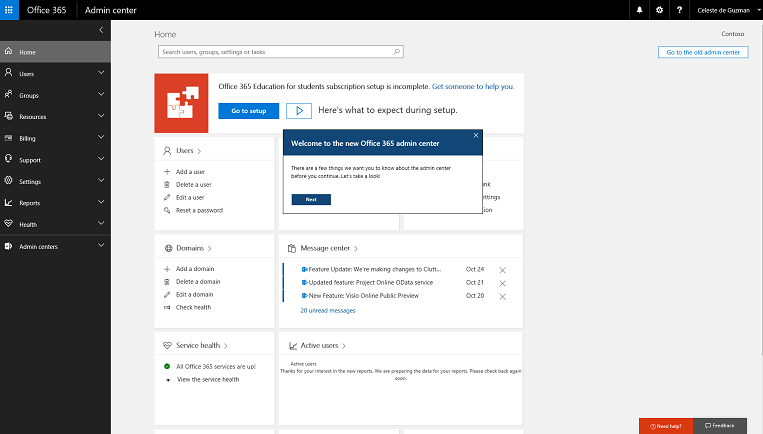Click the search magnifier icon
The image size is (763, 434).
[396, 51]
